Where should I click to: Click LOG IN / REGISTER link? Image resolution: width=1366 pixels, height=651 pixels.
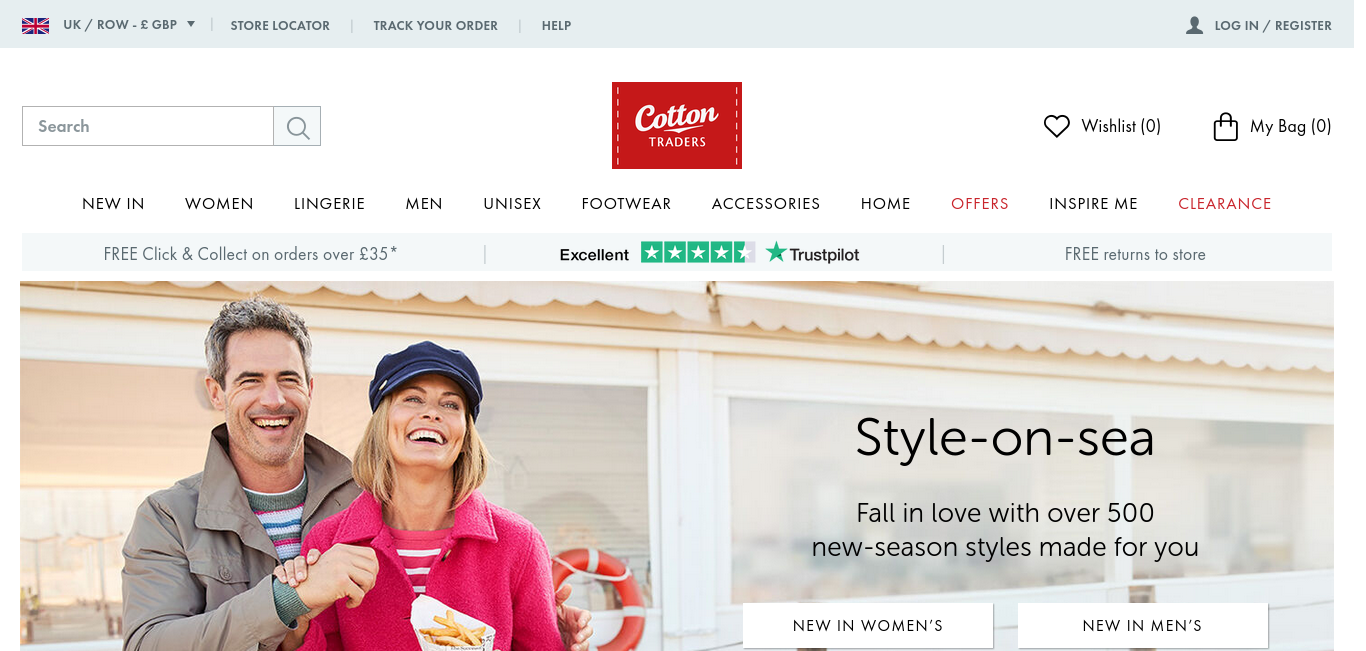(x=1273, y=26)
